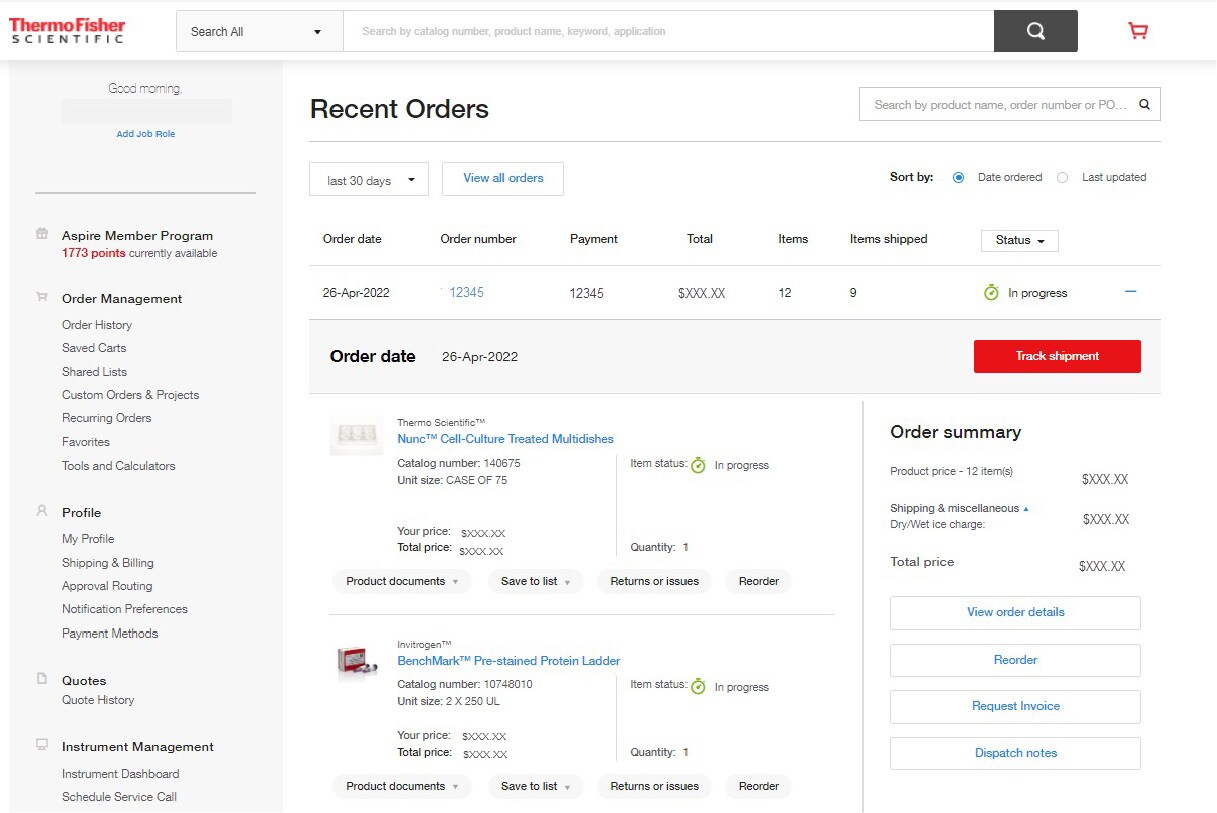The height and width of the screenshot is (813, 1217).
Task: Open the Status filter dropdown
Action: pos(1020,240)
